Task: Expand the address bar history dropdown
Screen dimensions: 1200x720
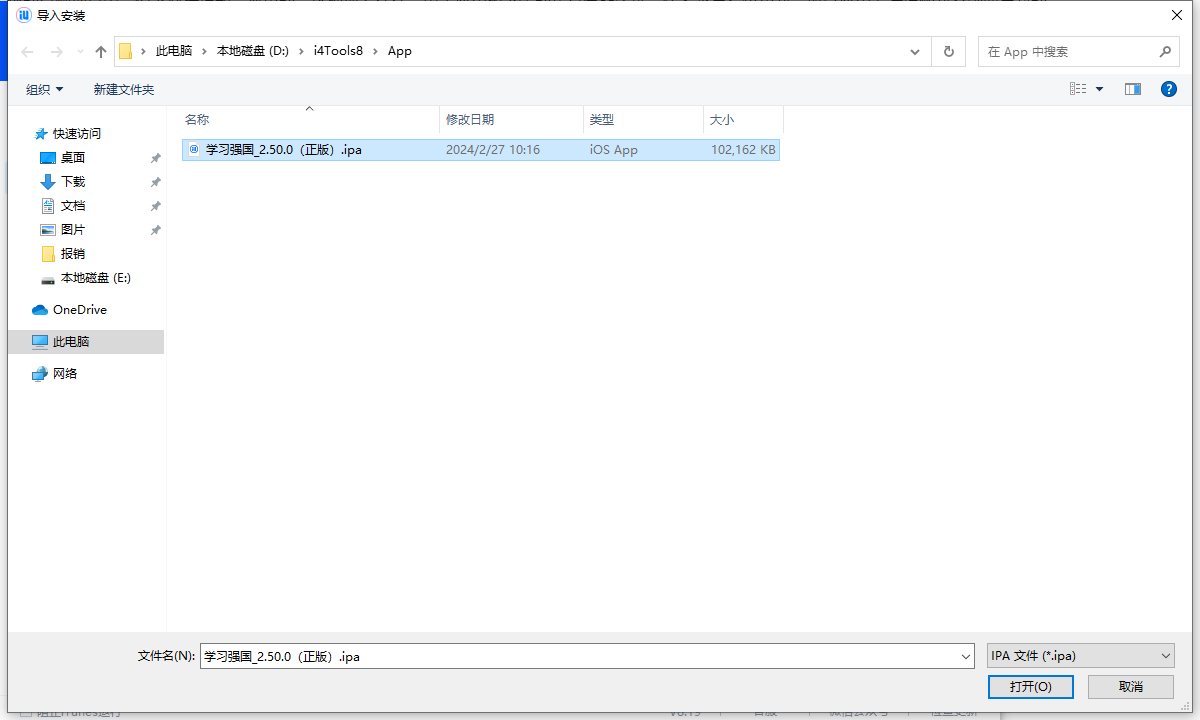Action: tap(915, 52)
